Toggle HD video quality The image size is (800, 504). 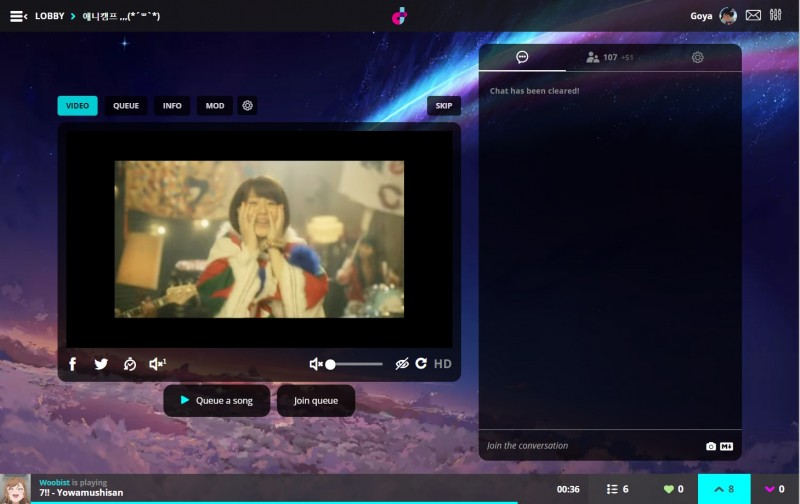tap(443, 364)
